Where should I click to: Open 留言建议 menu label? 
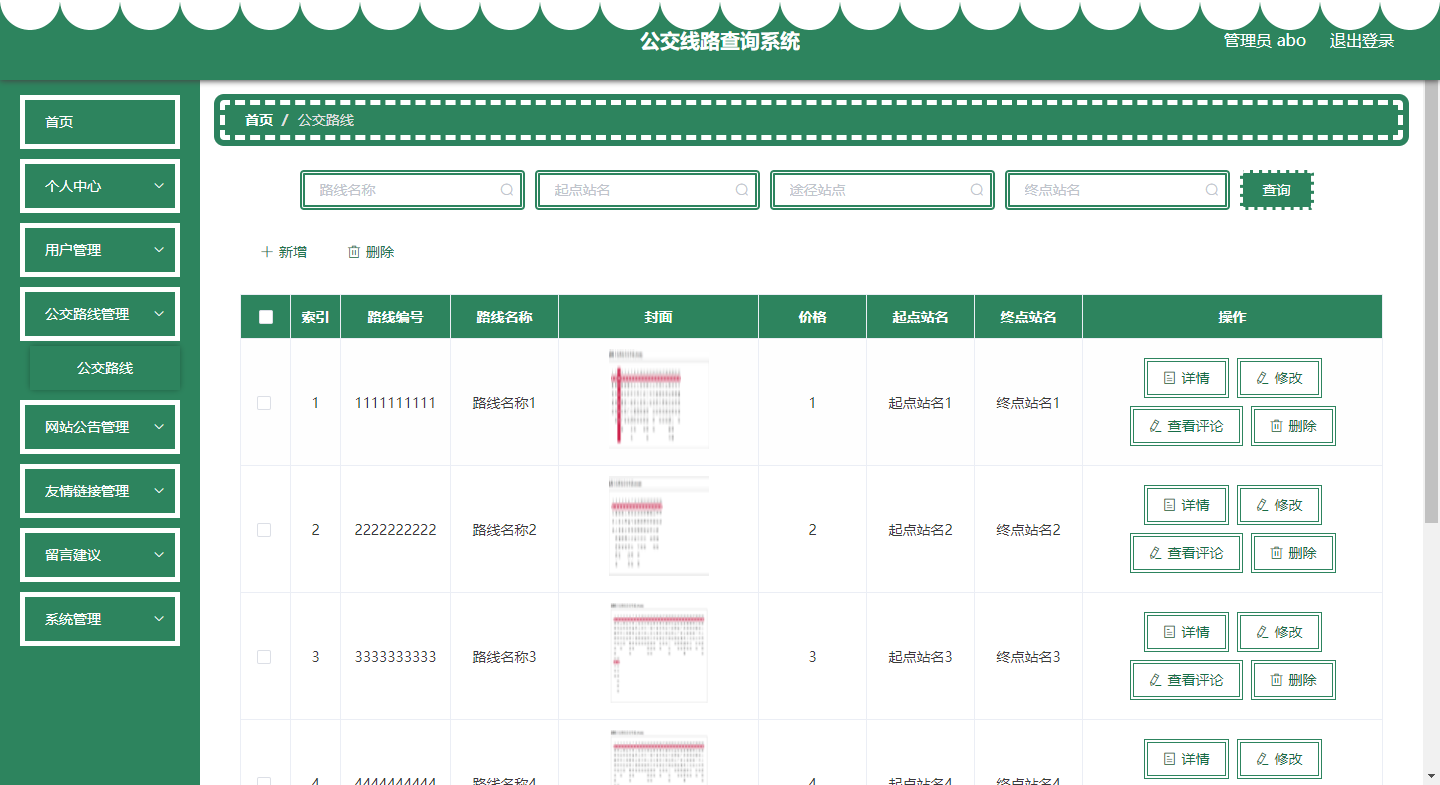(73, 555)
